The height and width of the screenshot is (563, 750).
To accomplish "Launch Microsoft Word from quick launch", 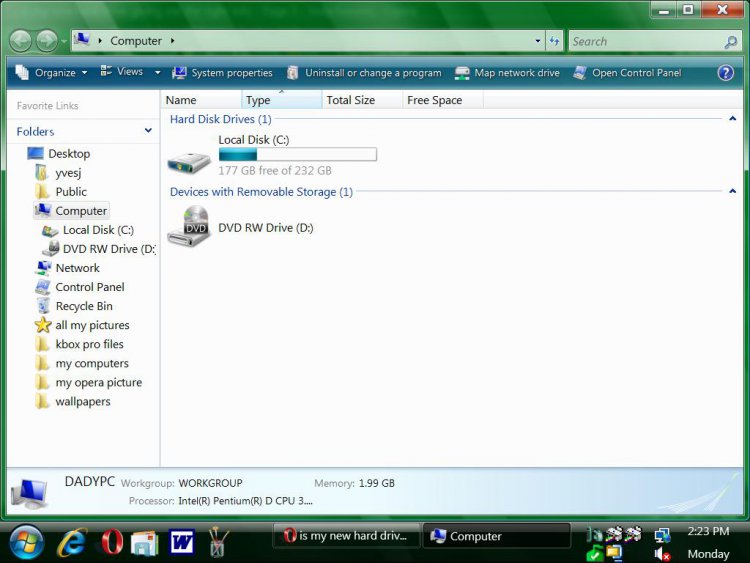I will [182, 542].
